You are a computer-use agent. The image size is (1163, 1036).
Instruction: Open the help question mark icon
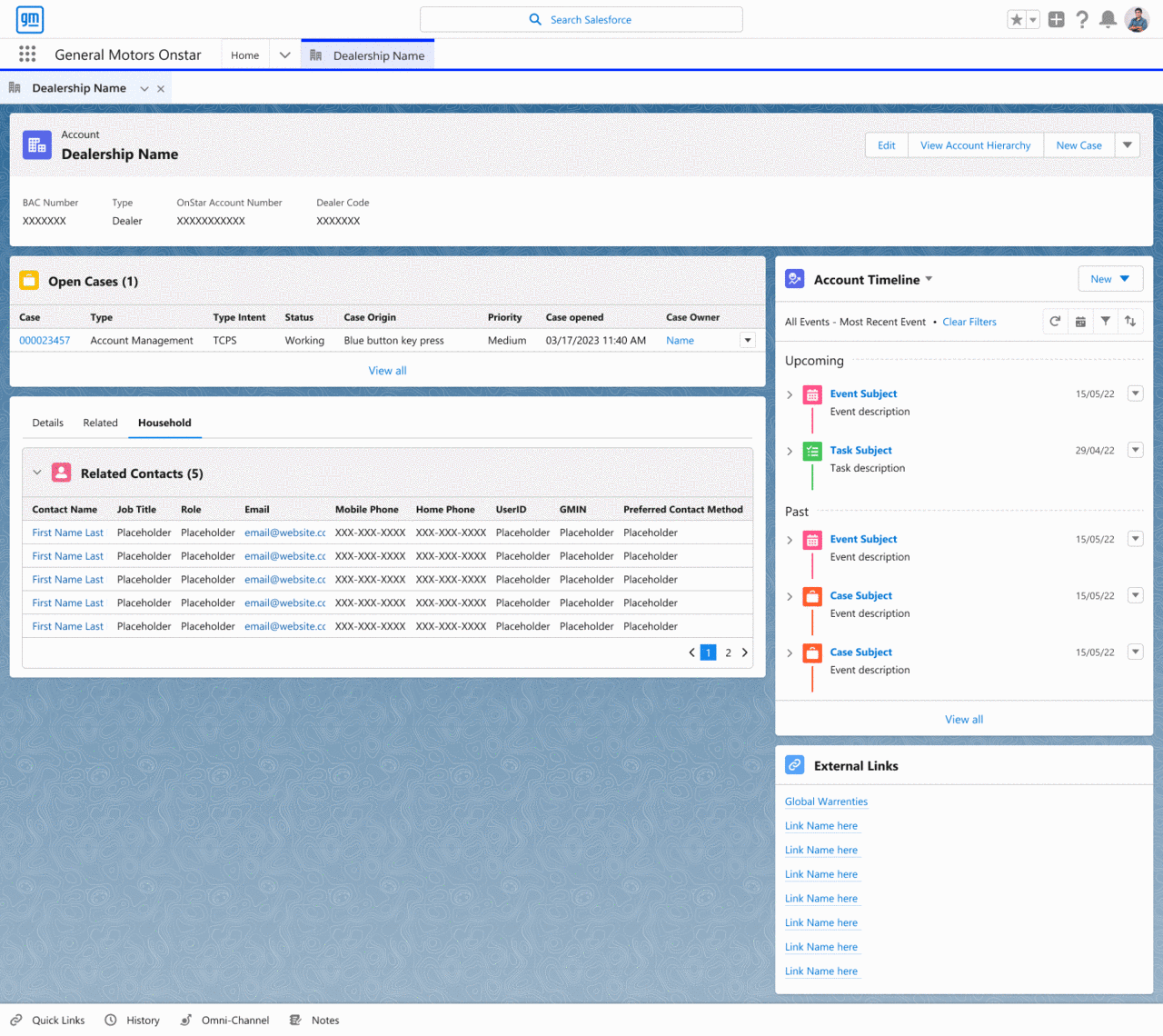click(x=1081, y=19)
